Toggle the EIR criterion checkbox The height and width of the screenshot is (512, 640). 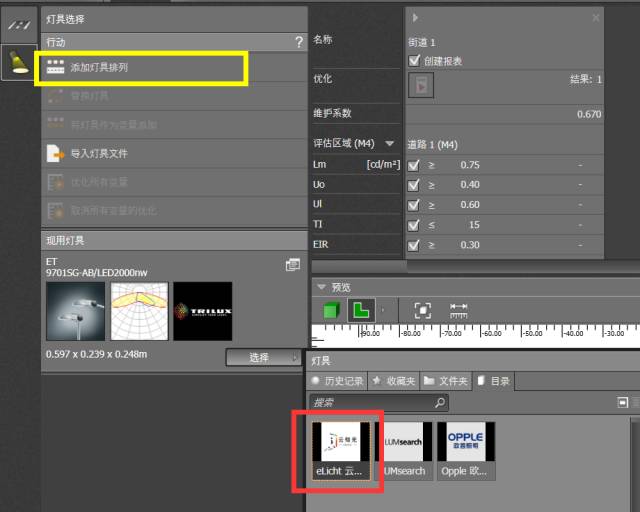click(x=413, y=245)
